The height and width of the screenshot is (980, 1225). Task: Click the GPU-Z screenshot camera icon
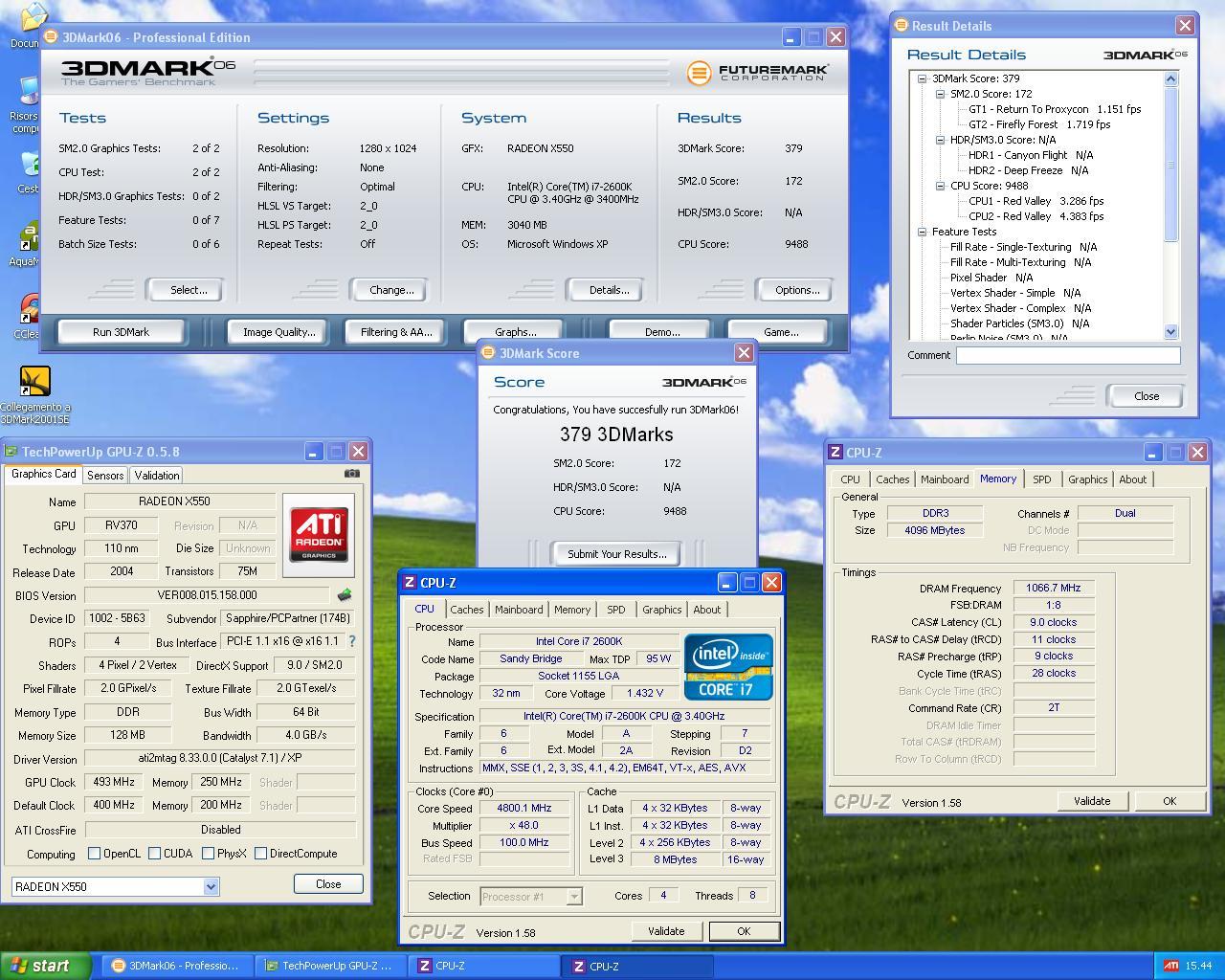[x=352, y=473]
